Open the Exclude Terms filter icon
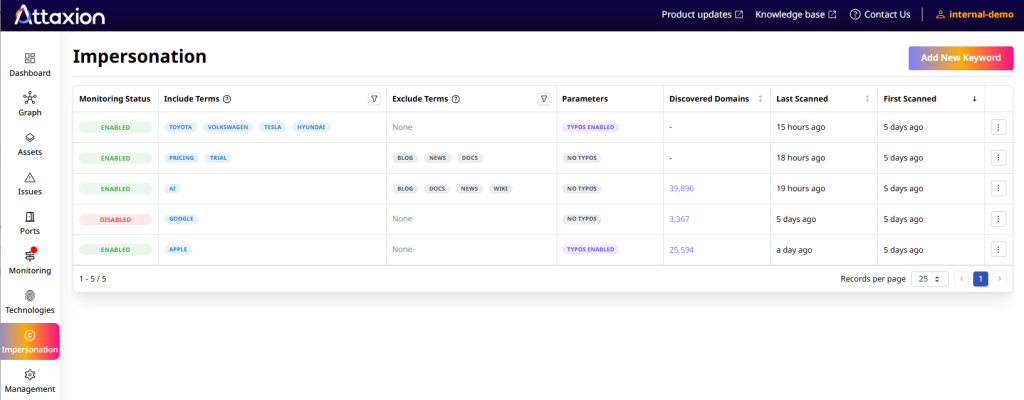The height and width of the screenshot is (400, 1024). pos(544,99)
